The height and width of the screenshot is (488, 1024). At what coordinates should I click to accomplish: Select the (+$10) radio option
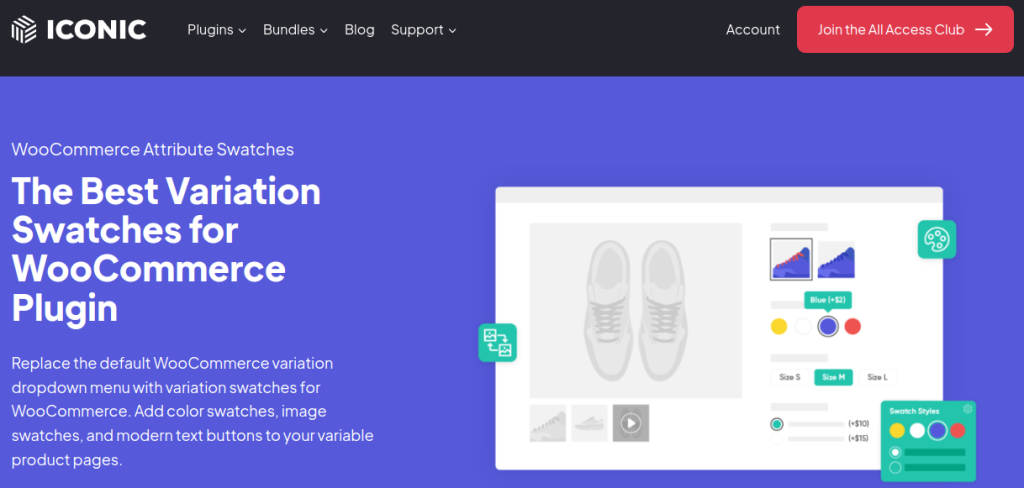pyautogui.click(x=776, y=424)
